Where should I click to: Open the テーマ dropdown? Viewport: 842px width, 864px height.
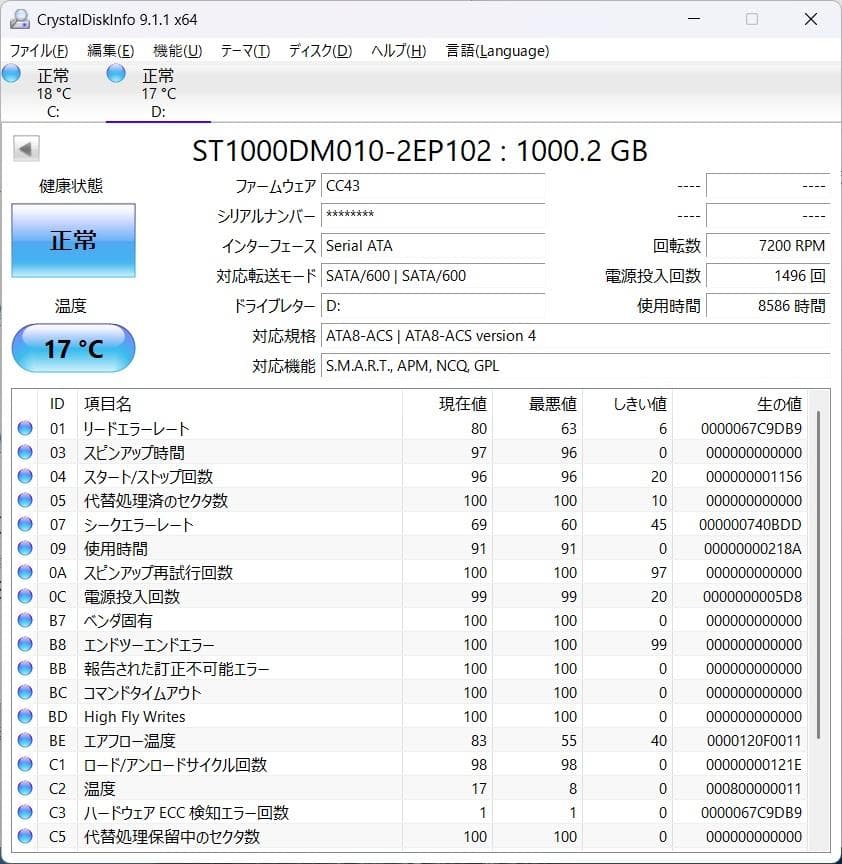point(243,50)
